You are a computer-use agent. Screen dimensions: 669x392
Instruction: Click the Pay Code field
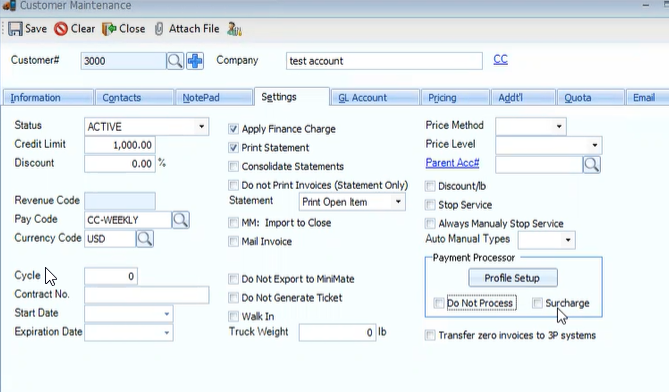[x=128, y=220]
